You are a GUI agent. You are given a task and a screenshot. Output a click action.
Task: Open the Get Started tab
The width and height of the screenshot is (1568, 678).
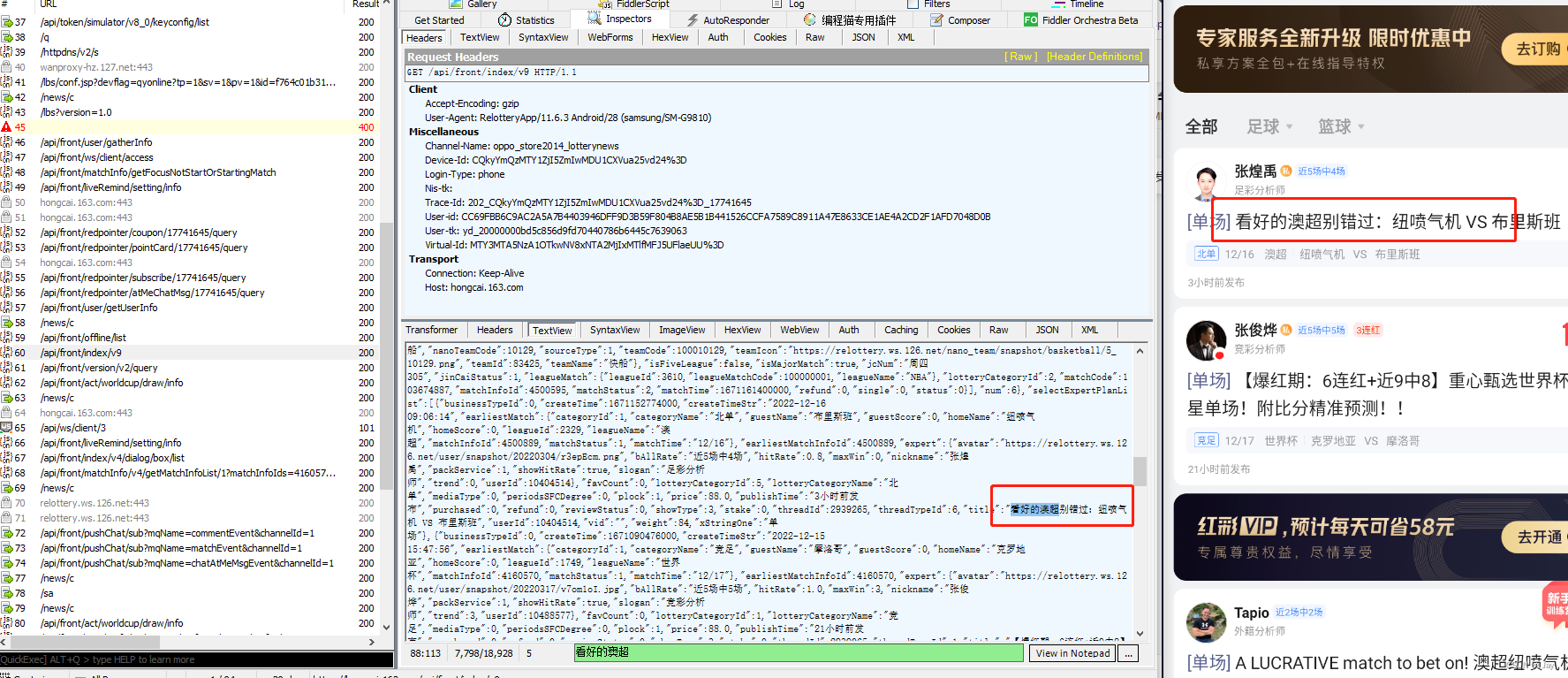pyautogui.click(x=439, y=20)
